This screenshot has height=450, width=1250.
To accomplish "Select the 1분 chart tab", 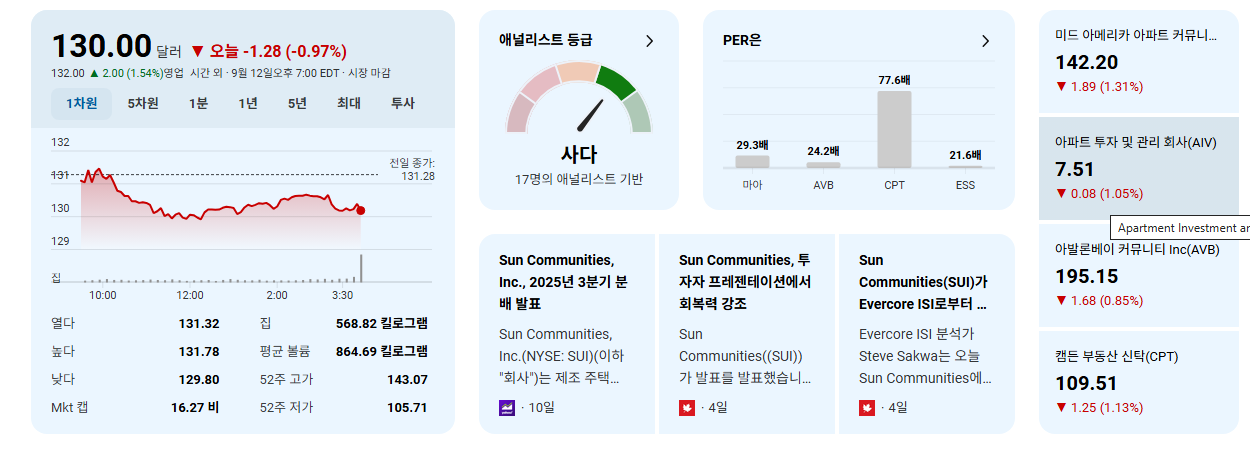I will [x=198, y=103].
